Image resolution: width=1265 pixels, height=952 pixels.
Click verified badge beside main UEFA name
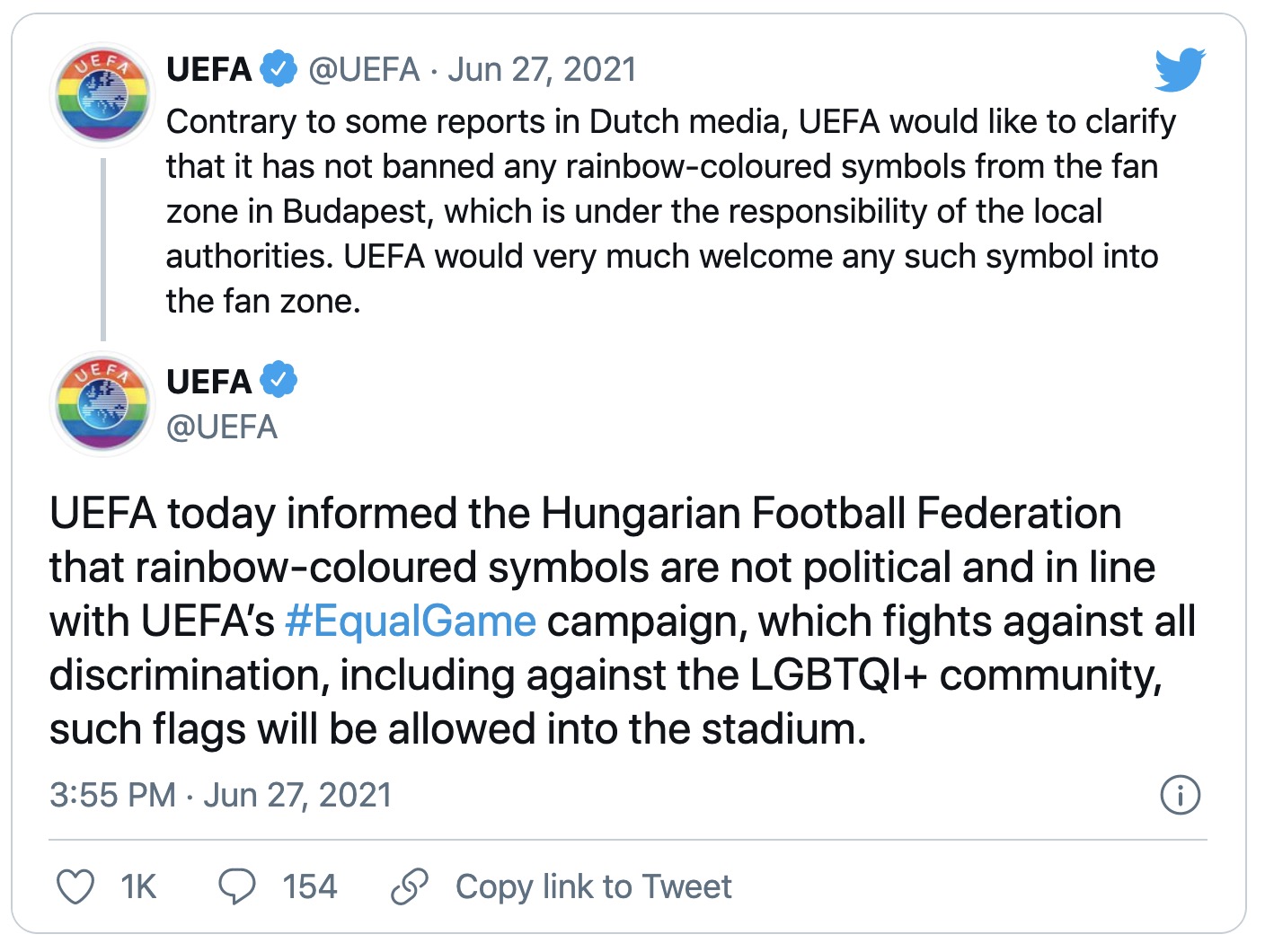[x=279, y=381]
